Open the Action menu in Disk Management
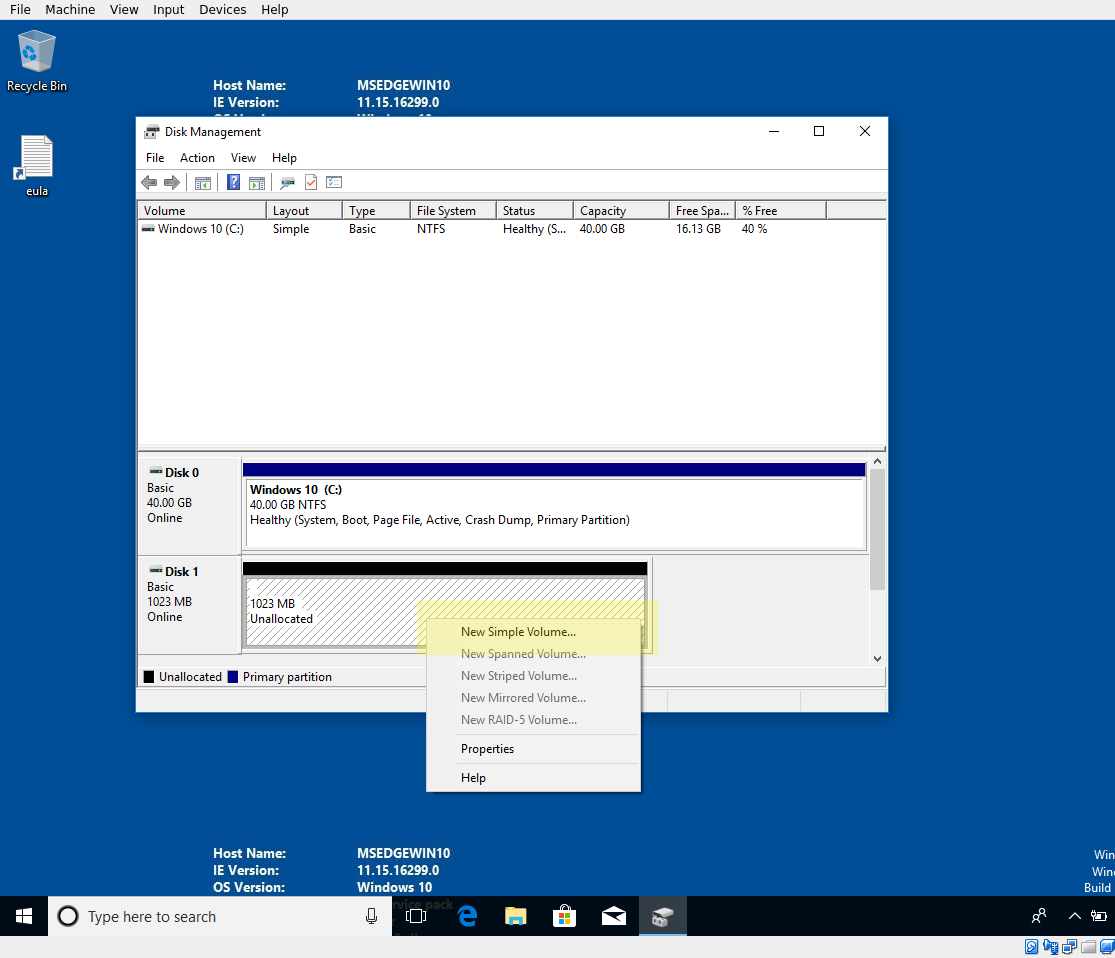Viewport: 1115px width, 958px height. (x=197, y=158)
